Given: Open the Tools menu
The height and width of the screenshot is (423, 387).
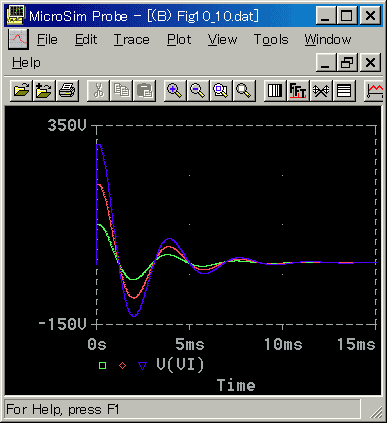Looking at the screenshot, I should tap(271, 40).
